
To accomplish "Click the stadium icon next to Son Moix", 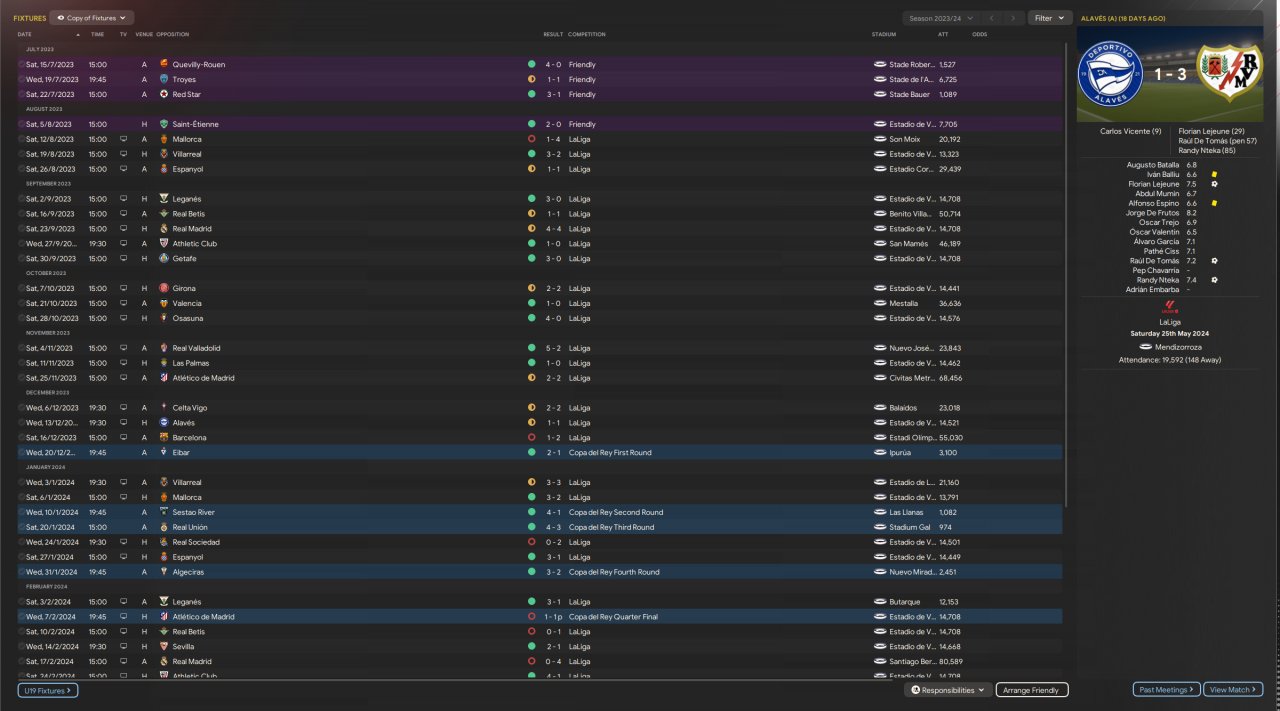I will click(880, 139).
